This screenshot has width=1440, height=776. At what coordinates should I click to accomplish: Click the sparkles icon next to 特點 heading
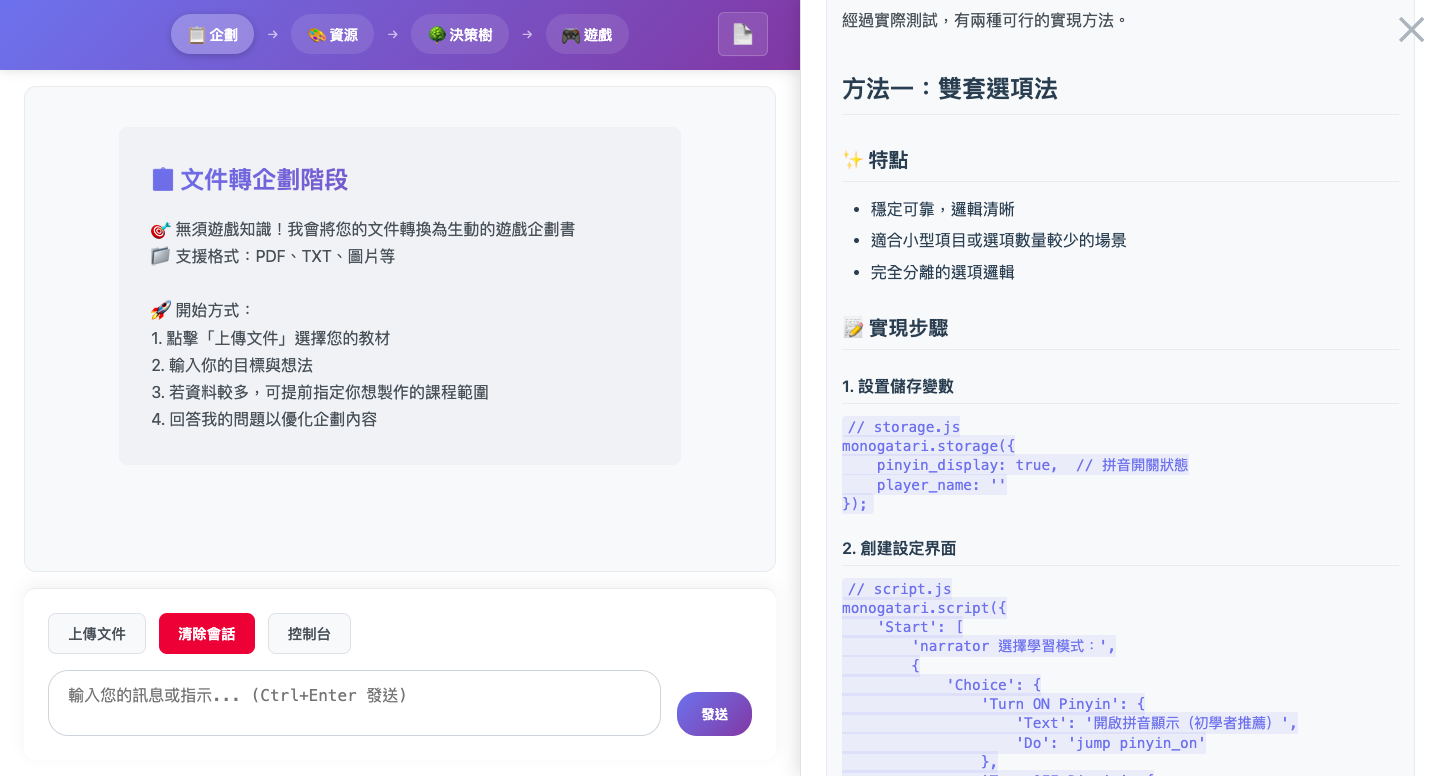point(852,158)
